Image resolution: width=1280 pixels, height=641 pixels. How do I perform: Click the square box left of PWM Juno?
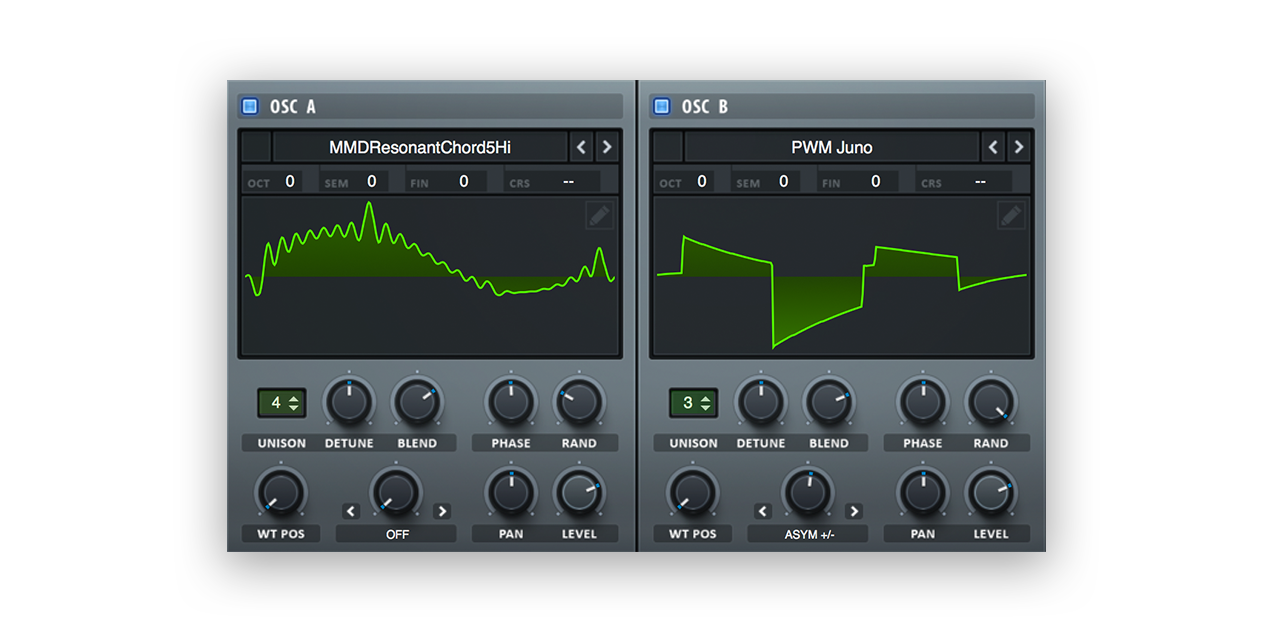pos(669,147)
